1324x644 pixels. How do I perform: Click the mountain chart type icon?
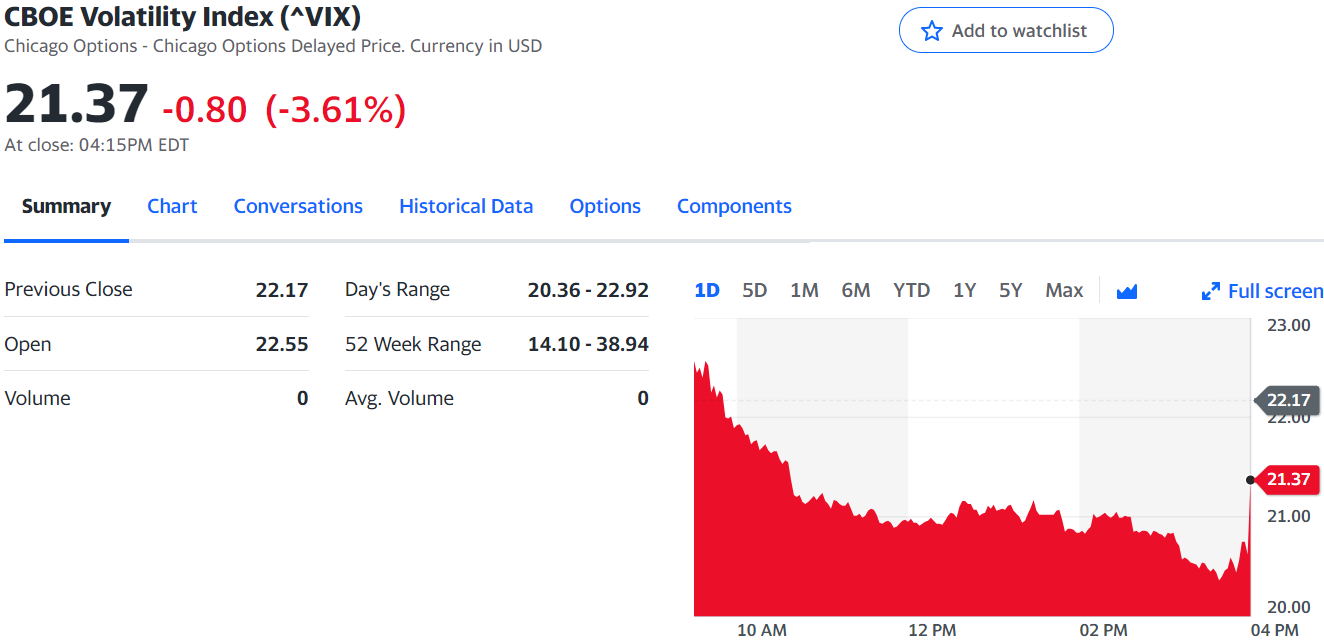1127,291
